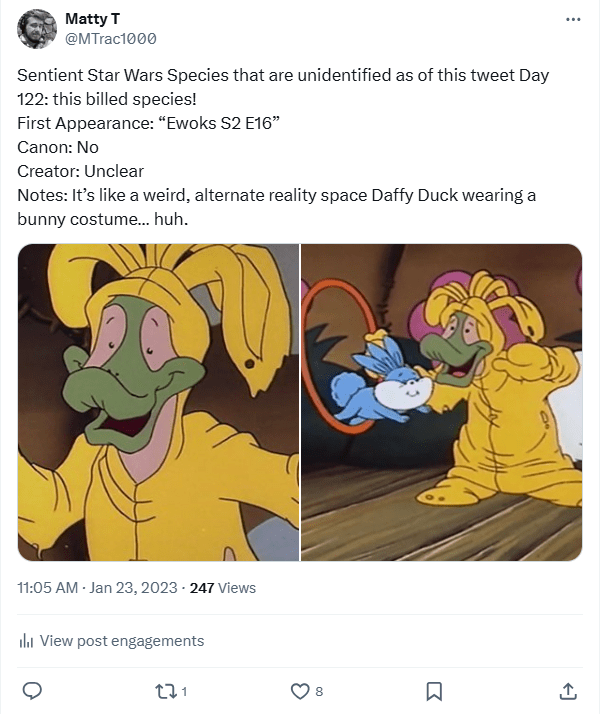Like the post with the heart icon
This screenshot has height=714, width=603.
(x=299, y=691)
